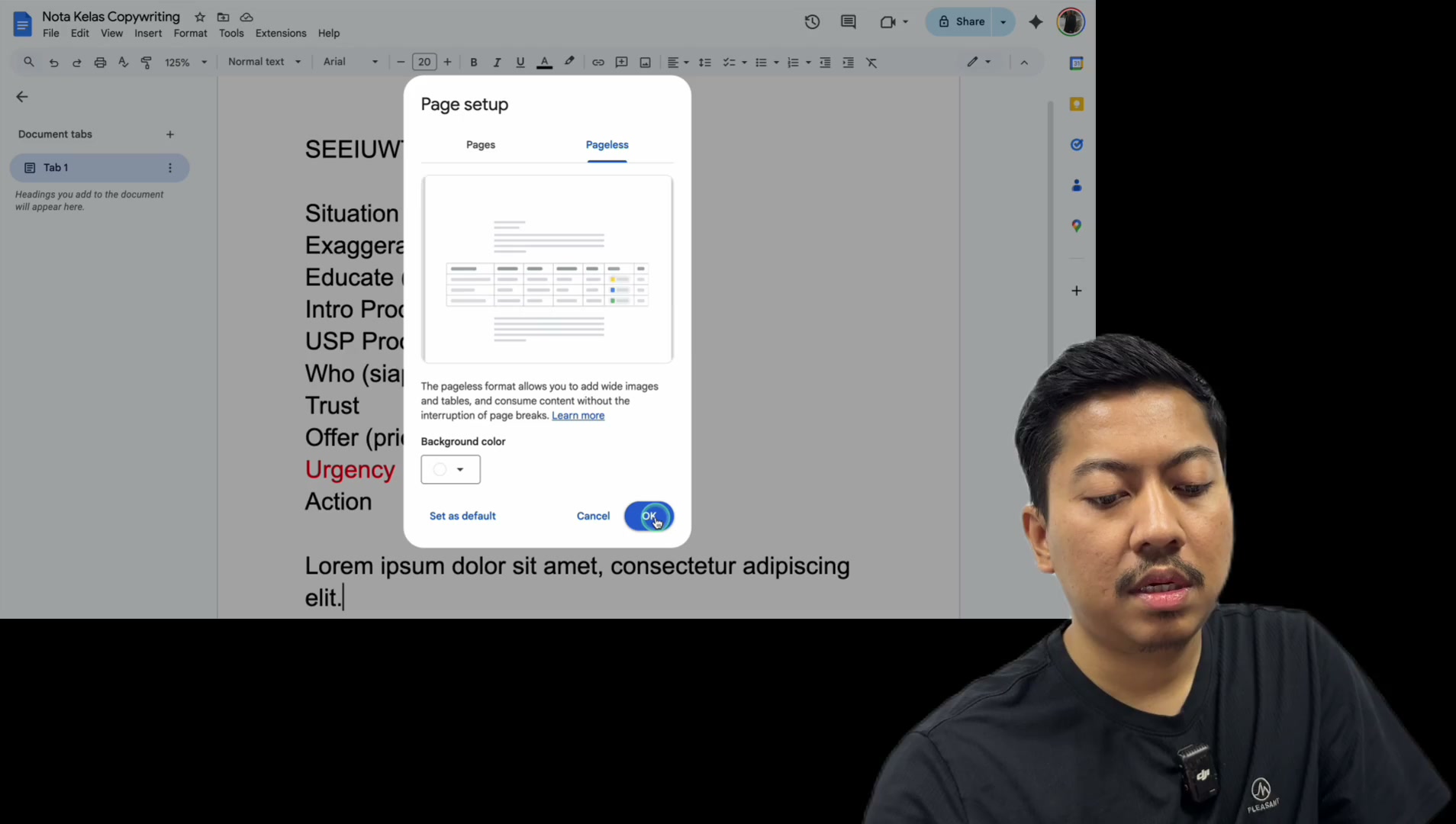Click the font size field

pyautogui.click(x=424, y=63)
